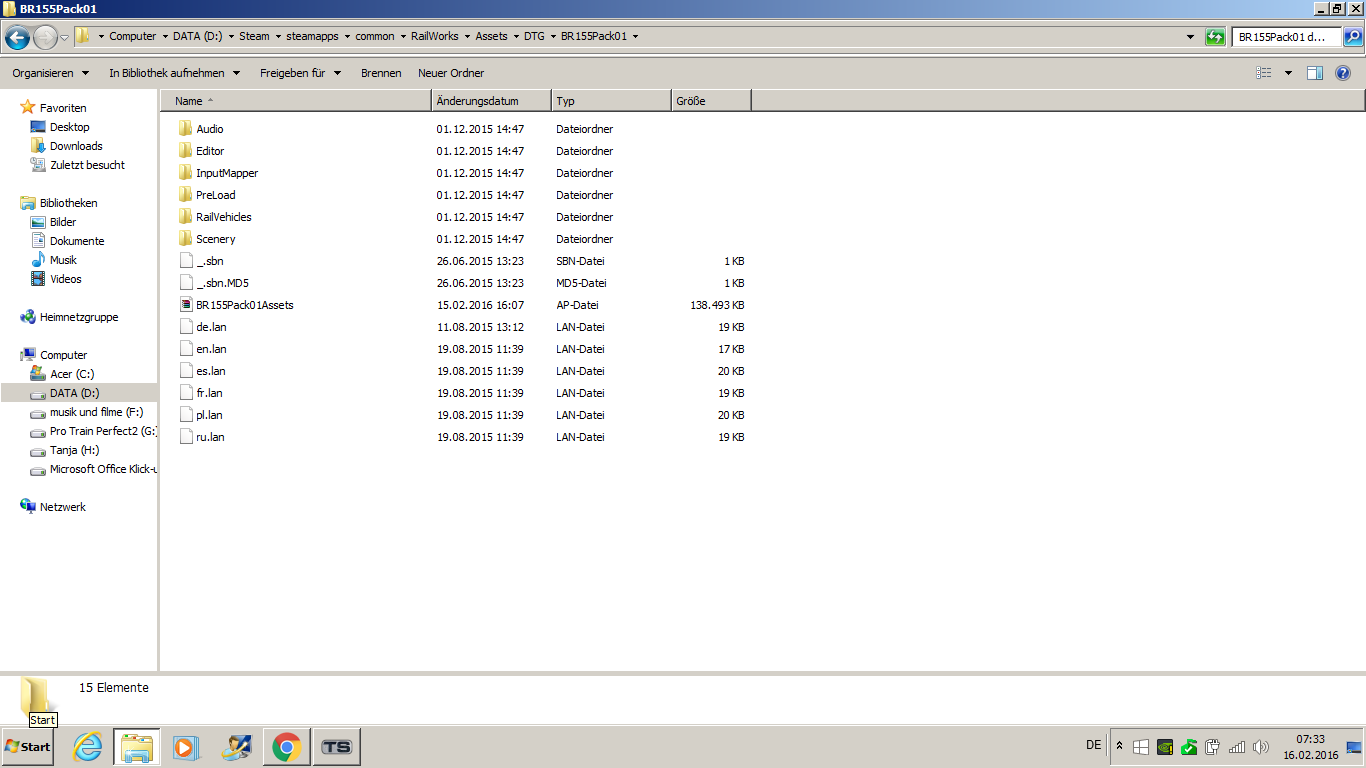1366x768 pixels.
Task: Select the Scenery folder name
Action: (216, 239)
